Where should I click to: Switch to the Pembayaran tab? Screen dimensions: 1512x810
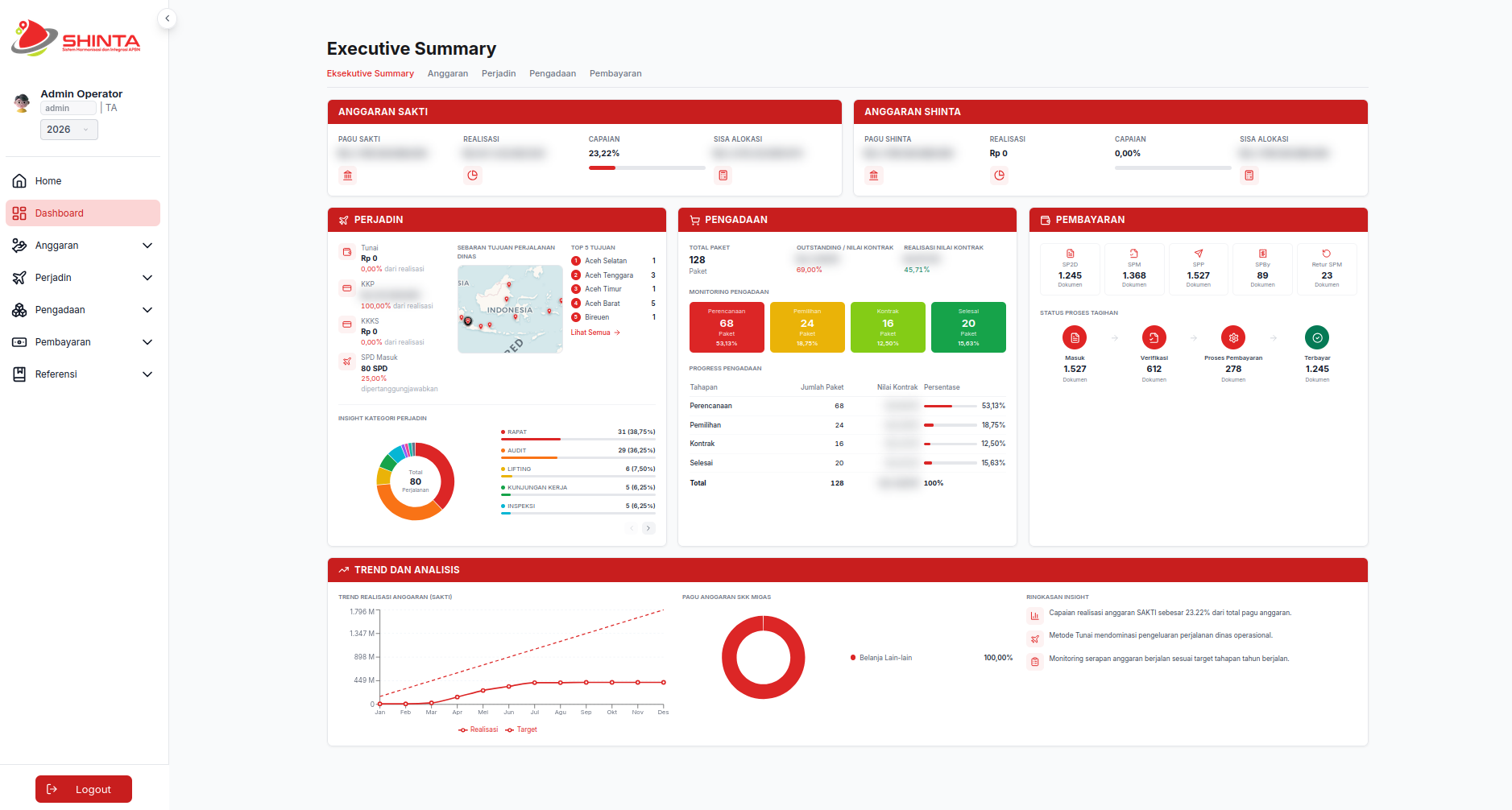615,73
